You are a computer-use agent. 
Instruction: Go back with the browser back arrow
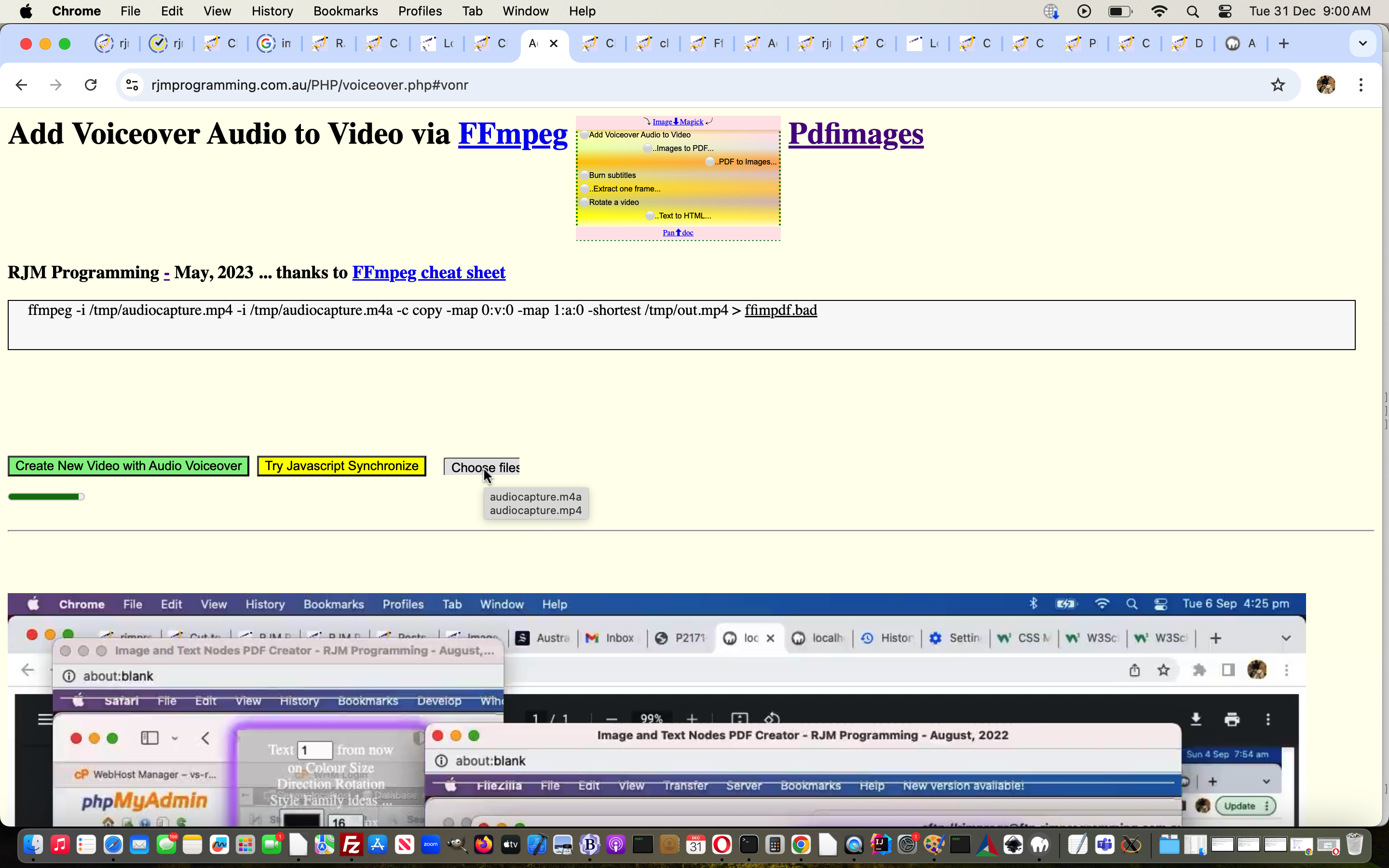tap(21, 85)
